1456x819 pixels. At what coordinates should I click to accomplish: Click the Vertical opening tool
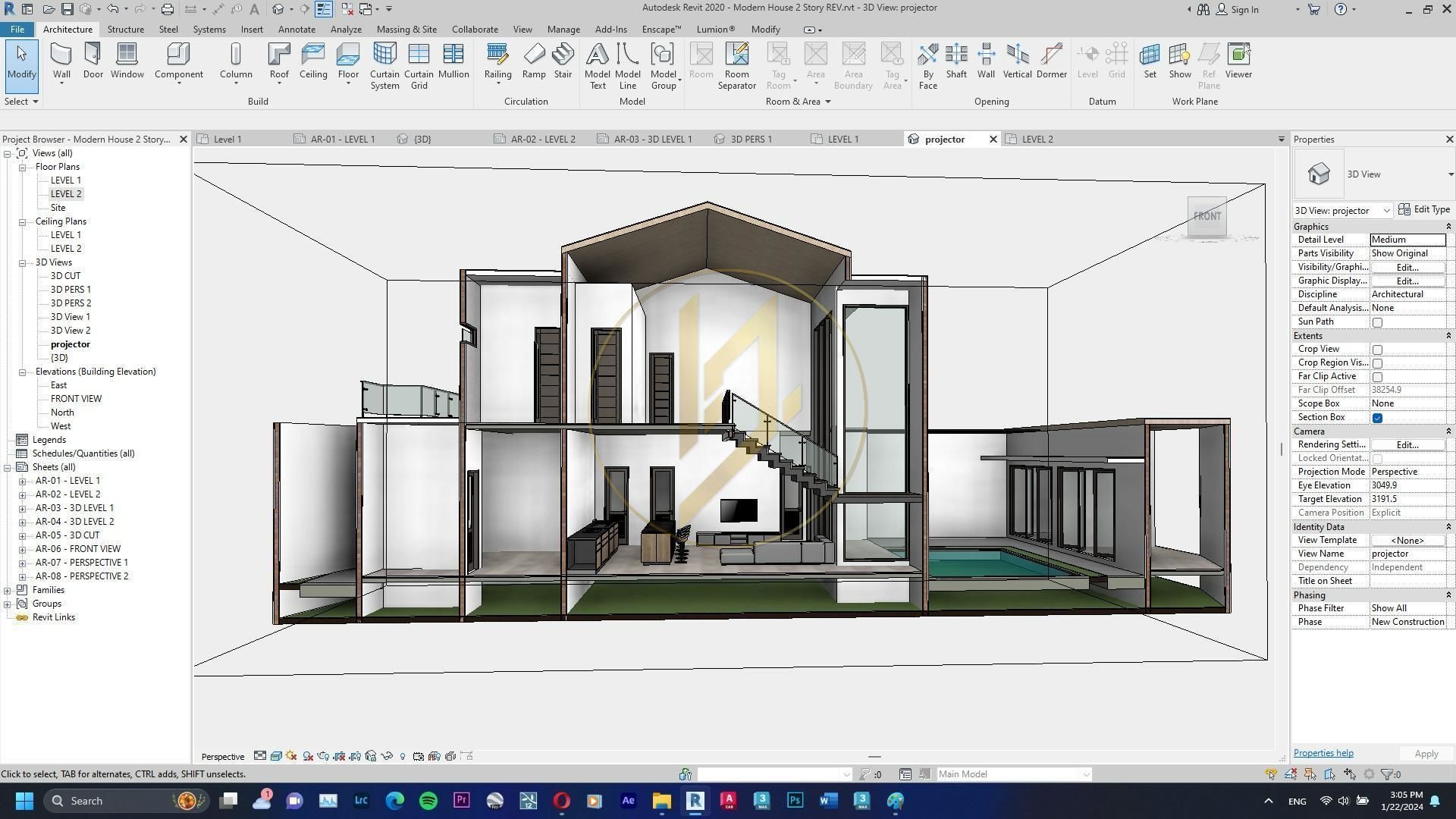(x=1017, y=61)
